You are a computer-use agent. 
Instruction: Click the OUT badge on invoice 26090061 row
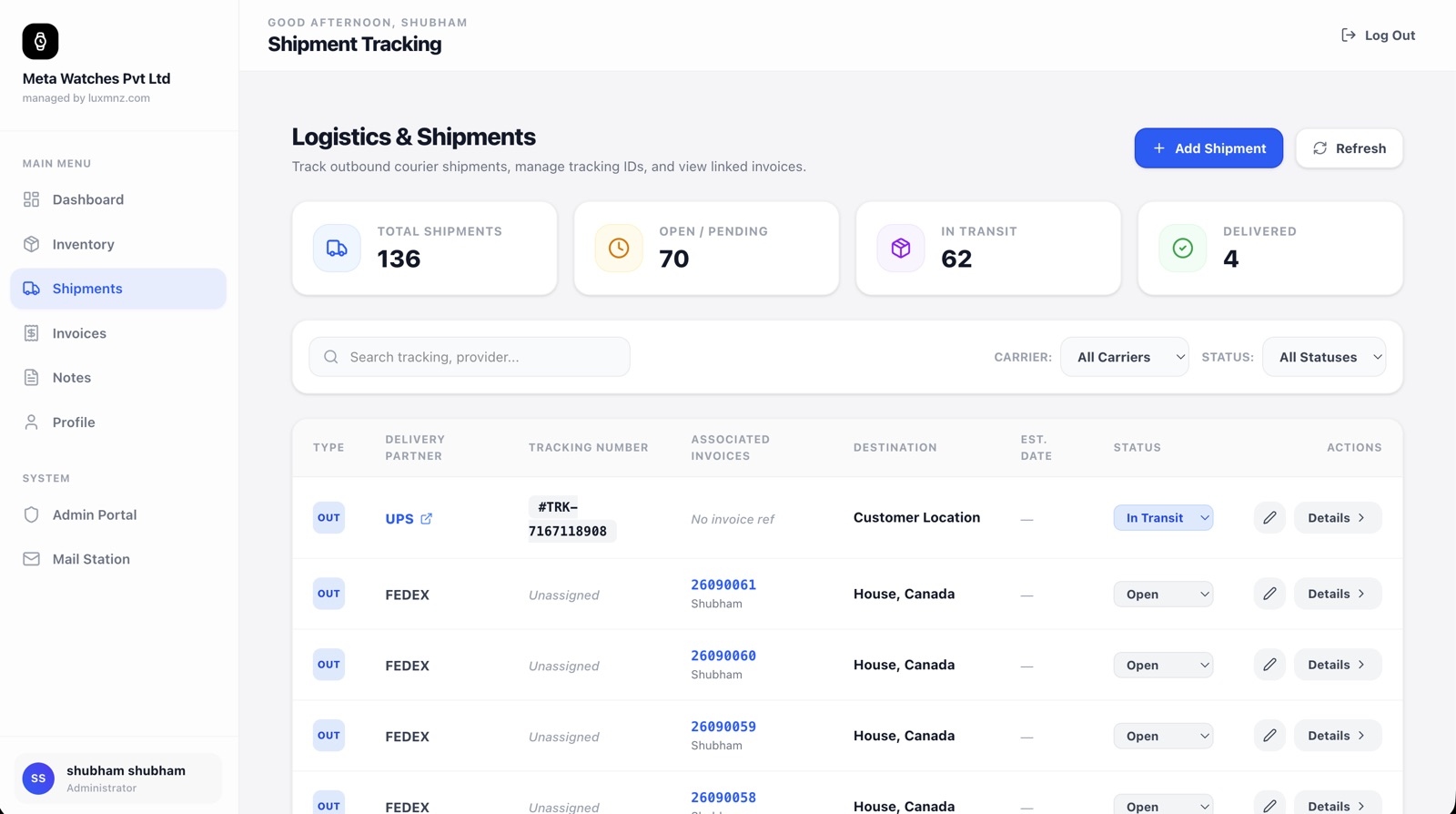click(x=329, y=594)
